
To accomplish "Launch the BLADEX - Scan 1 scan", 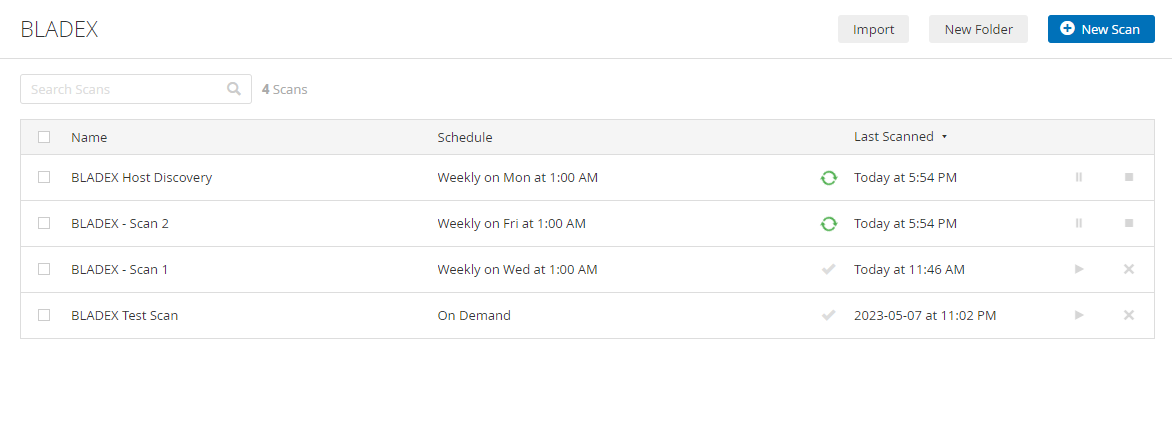I will click(x=1079, y=269).
